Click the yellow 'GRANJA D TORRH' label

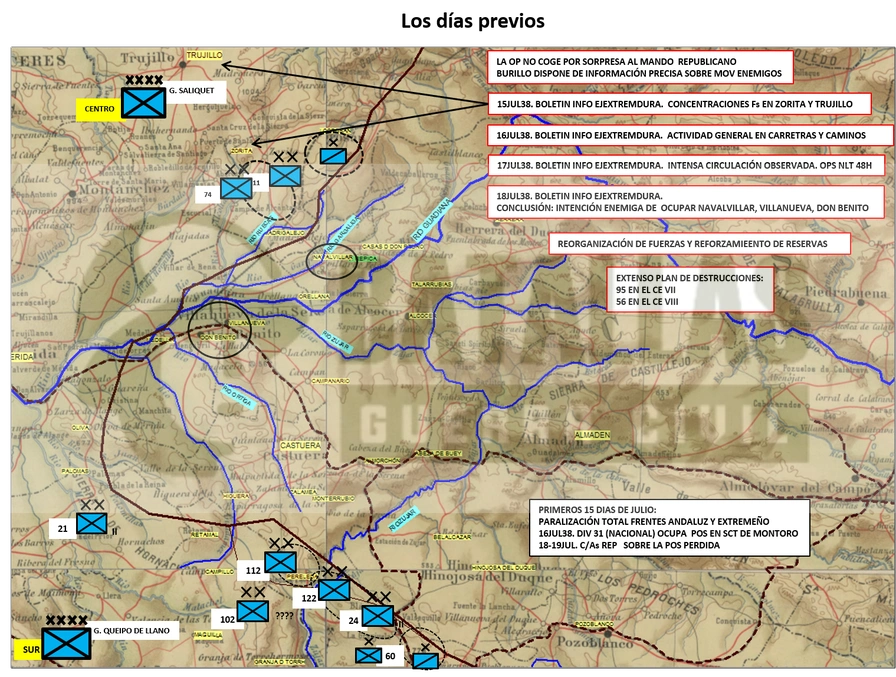[x=279, y=662]
